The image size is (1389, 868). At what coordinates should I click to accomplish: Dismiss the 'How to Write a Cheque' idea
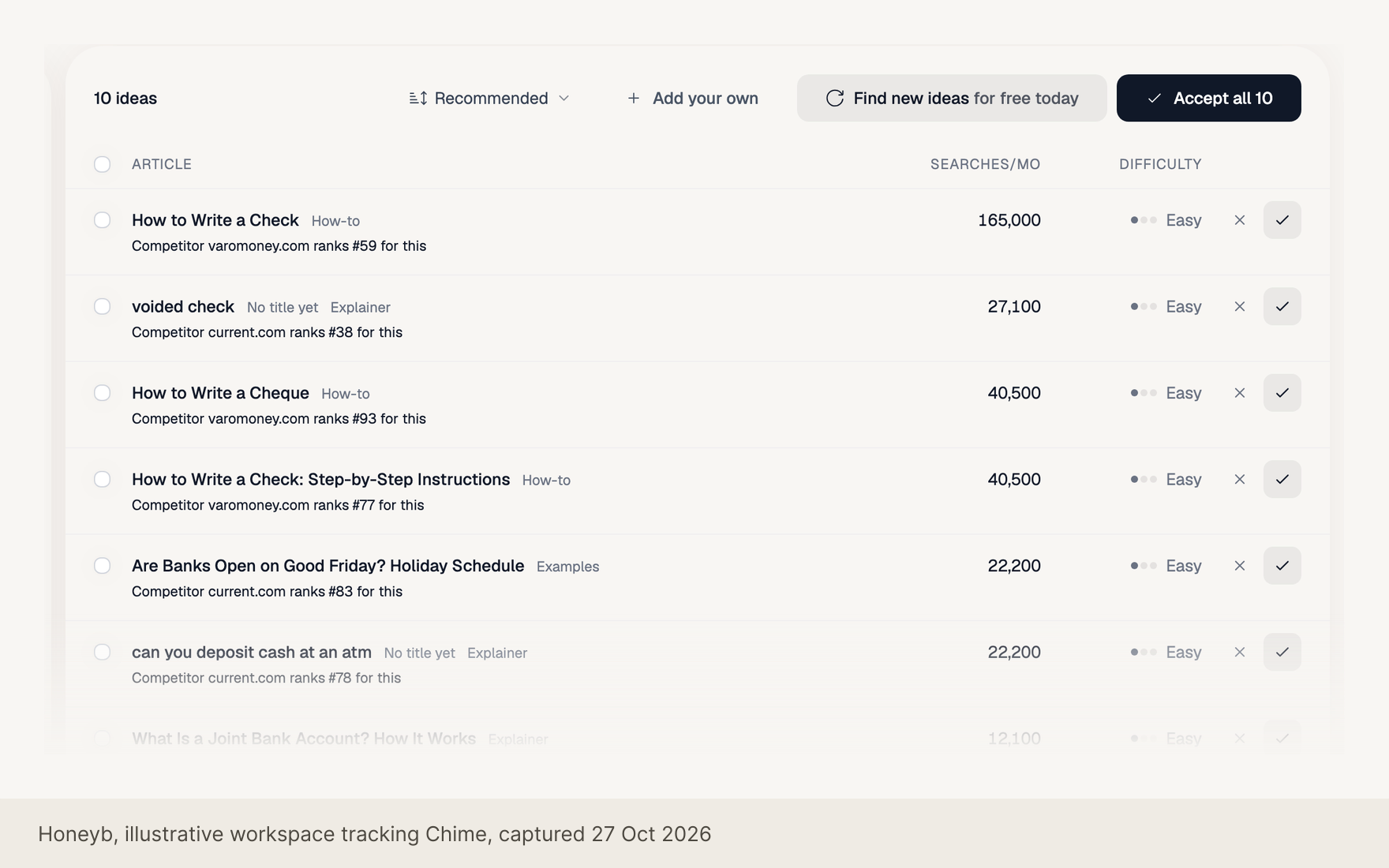click(x=1239, y=393)
